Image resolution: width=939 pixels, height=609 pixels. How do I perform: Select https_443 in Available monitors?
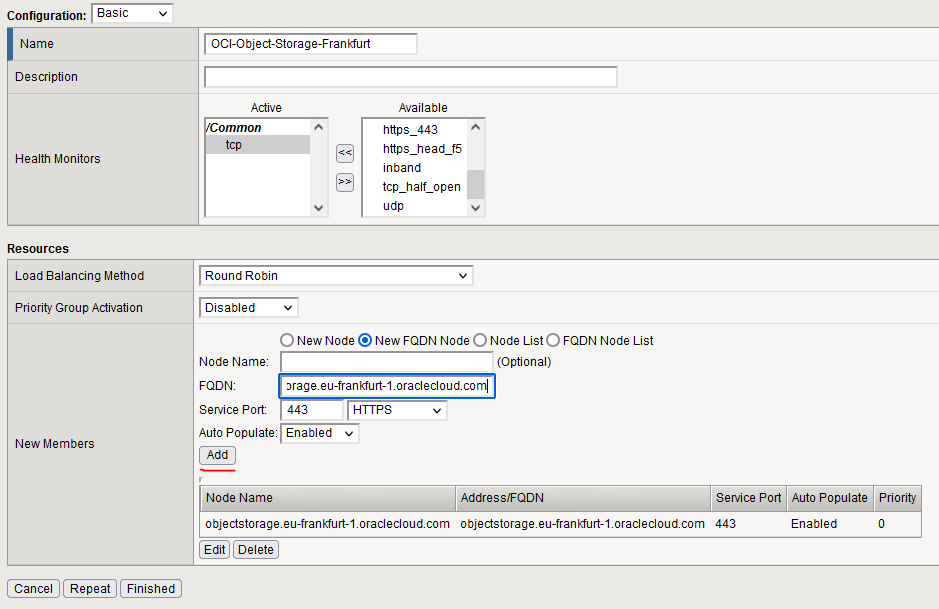410,130
